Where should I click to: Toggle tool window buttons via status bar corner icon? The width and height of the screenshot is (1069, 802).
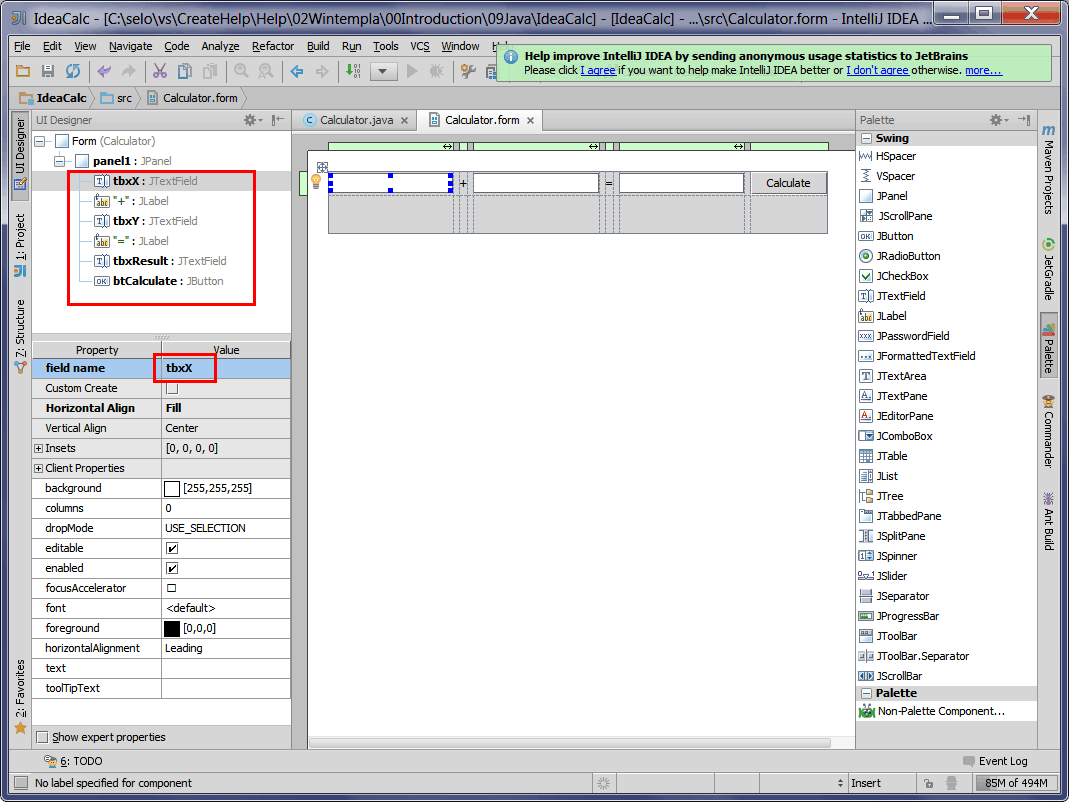[x=22, y=783]
